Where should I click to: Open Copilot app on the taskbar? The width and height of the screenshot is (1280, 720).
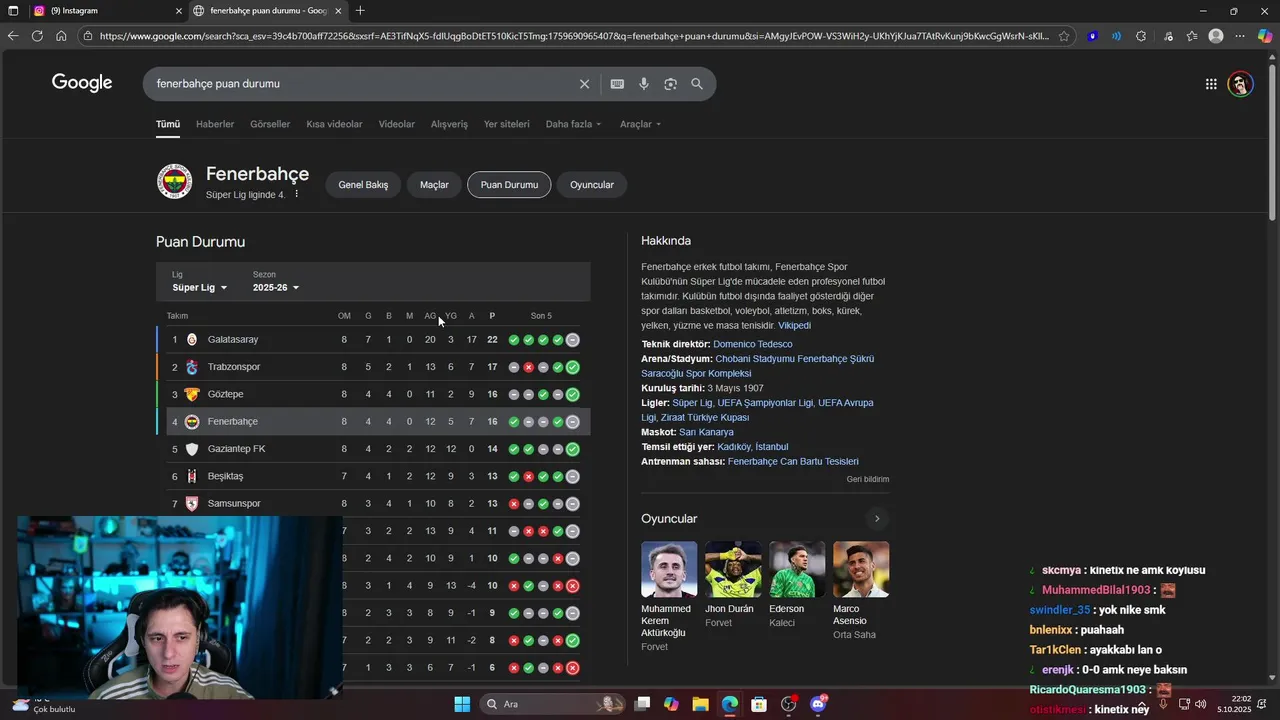[671, 704]
